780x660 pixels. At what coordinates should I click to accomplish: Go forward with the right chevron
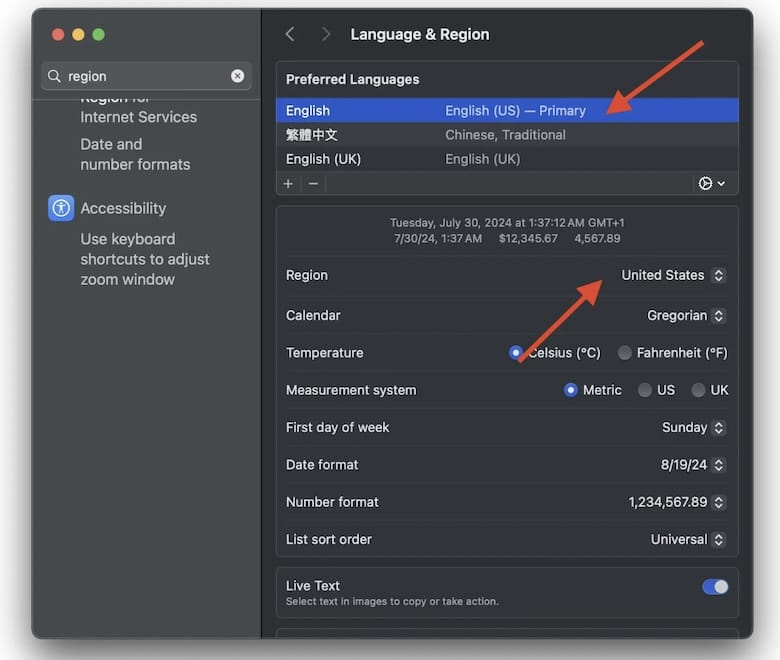coord(326,34)
